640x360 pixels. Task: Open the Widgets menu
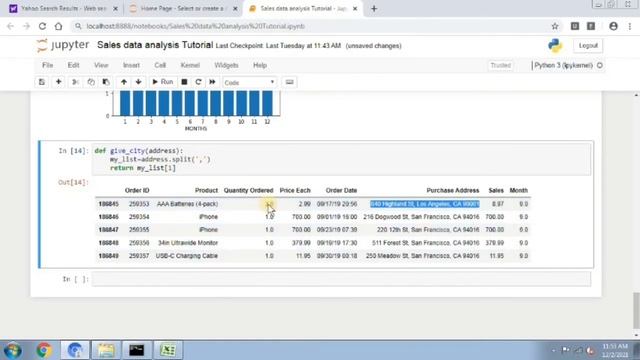[x=226, y=65]
